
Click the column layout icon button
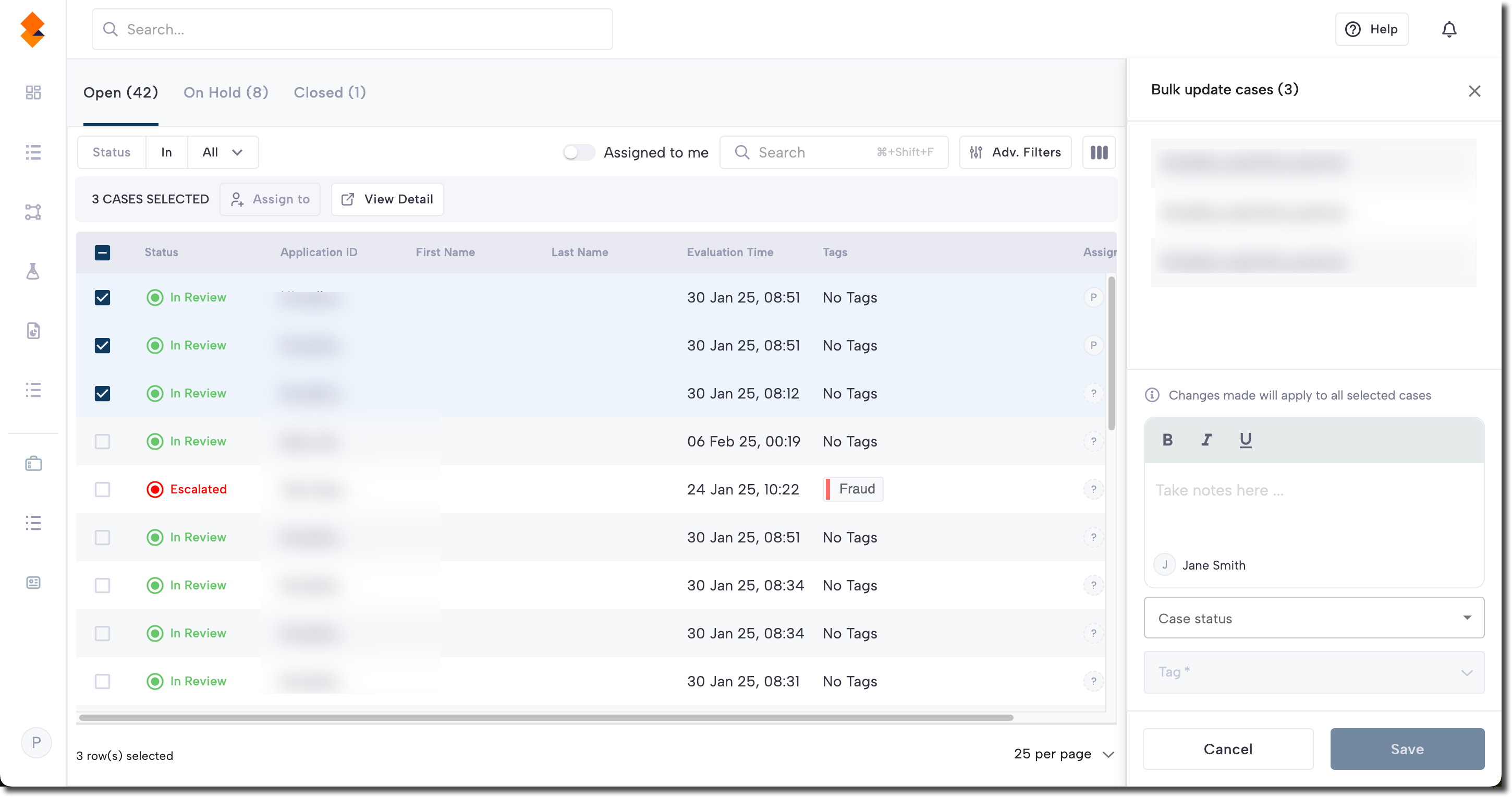pos(1099,153)
